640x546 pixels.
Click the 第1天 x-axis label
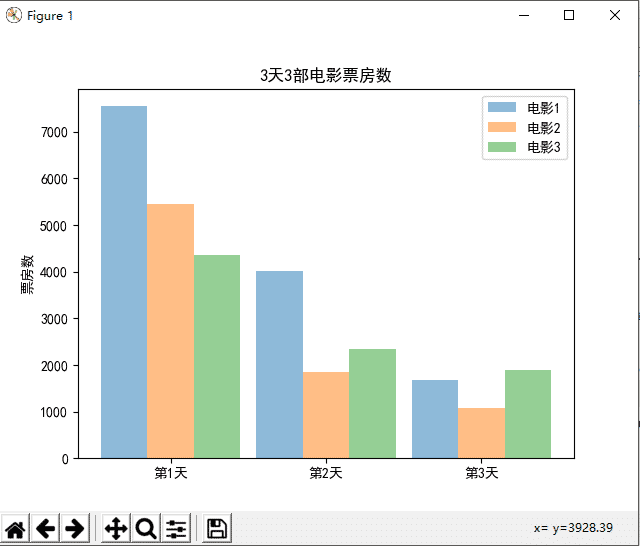tap(171, 473)
